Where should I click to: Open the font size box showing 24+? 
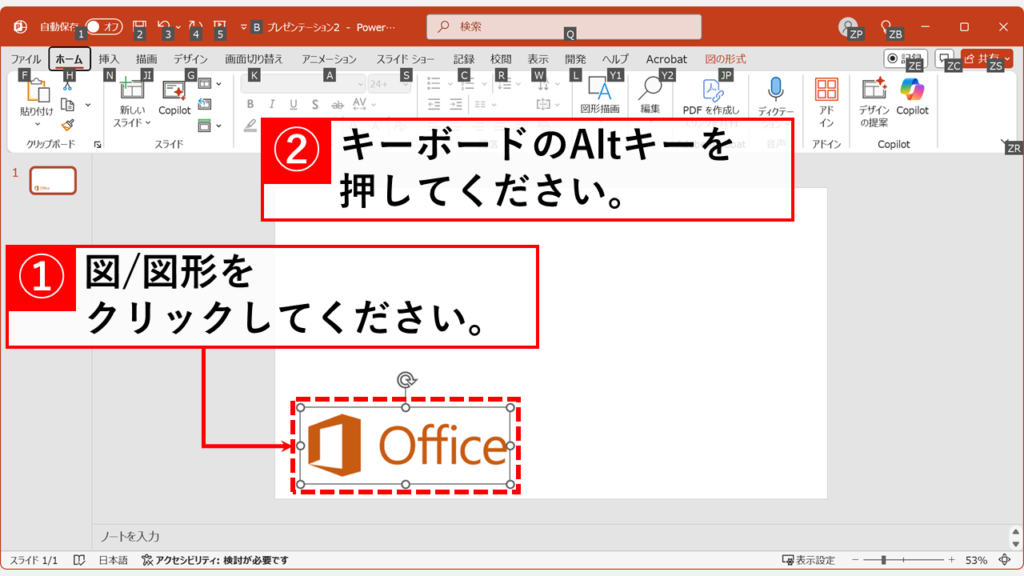click(x=389, y=84)
